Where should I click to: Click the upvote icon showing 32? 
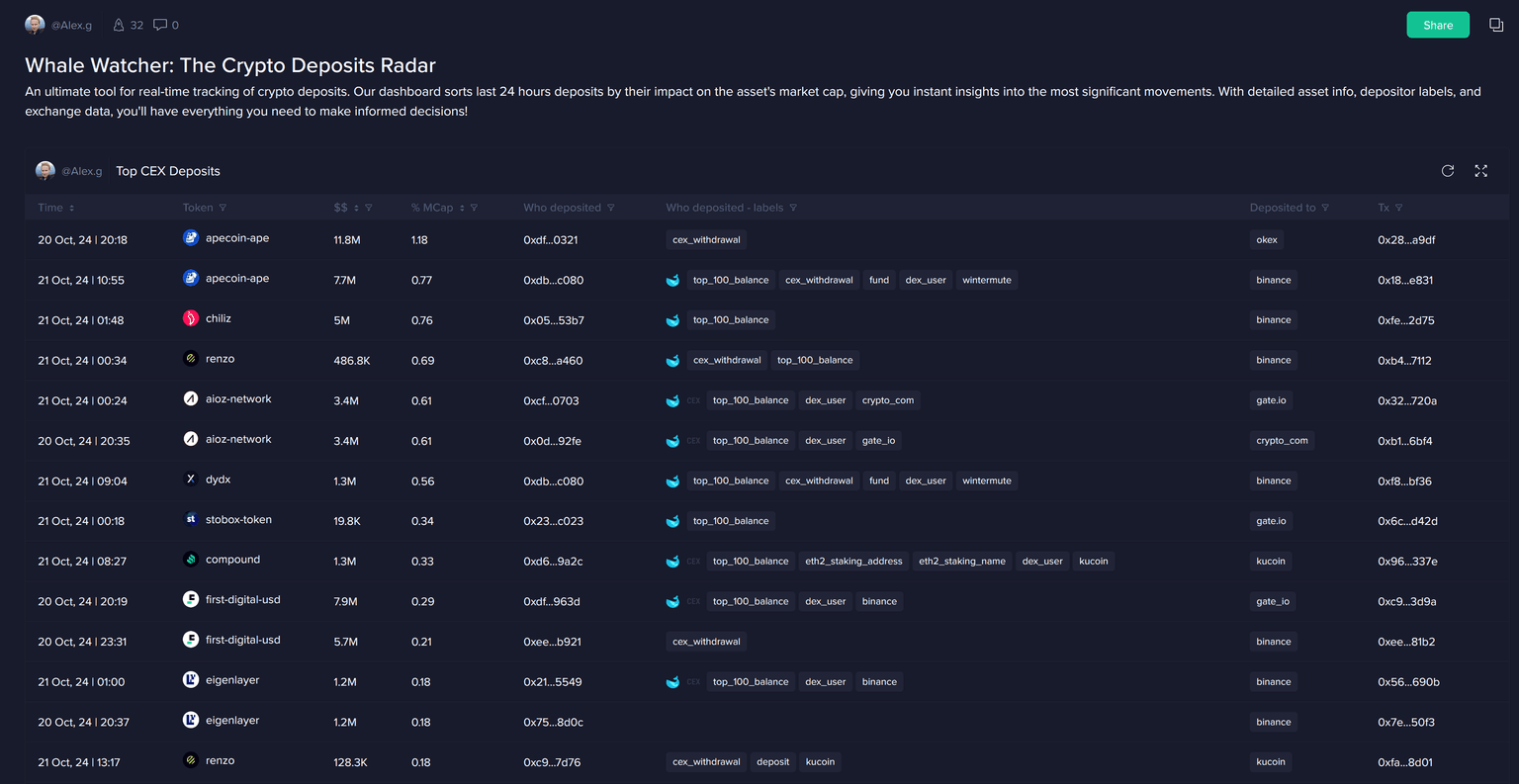[x=120, y=25]
